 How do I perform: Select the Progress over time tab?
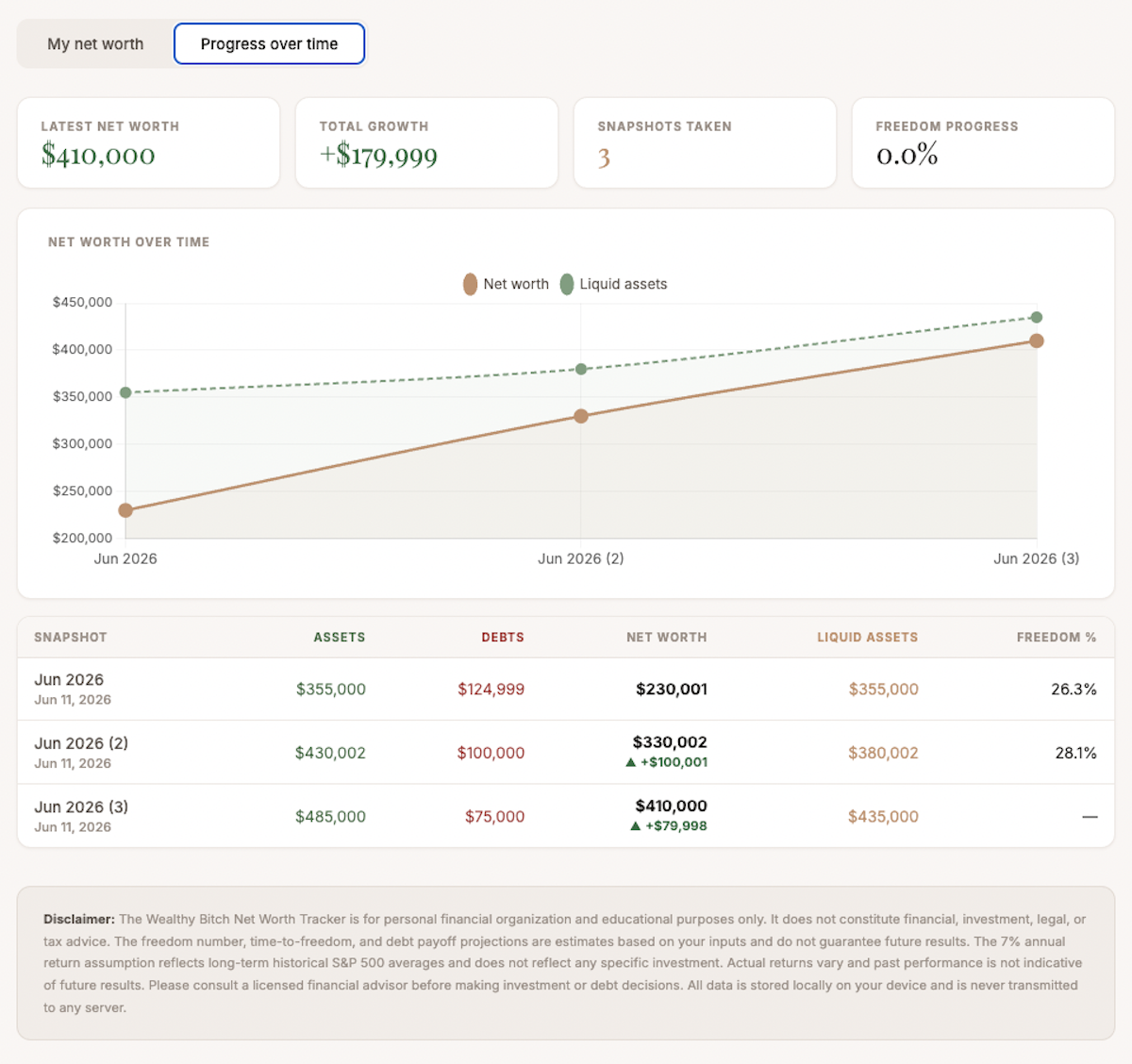coord(269,44)
